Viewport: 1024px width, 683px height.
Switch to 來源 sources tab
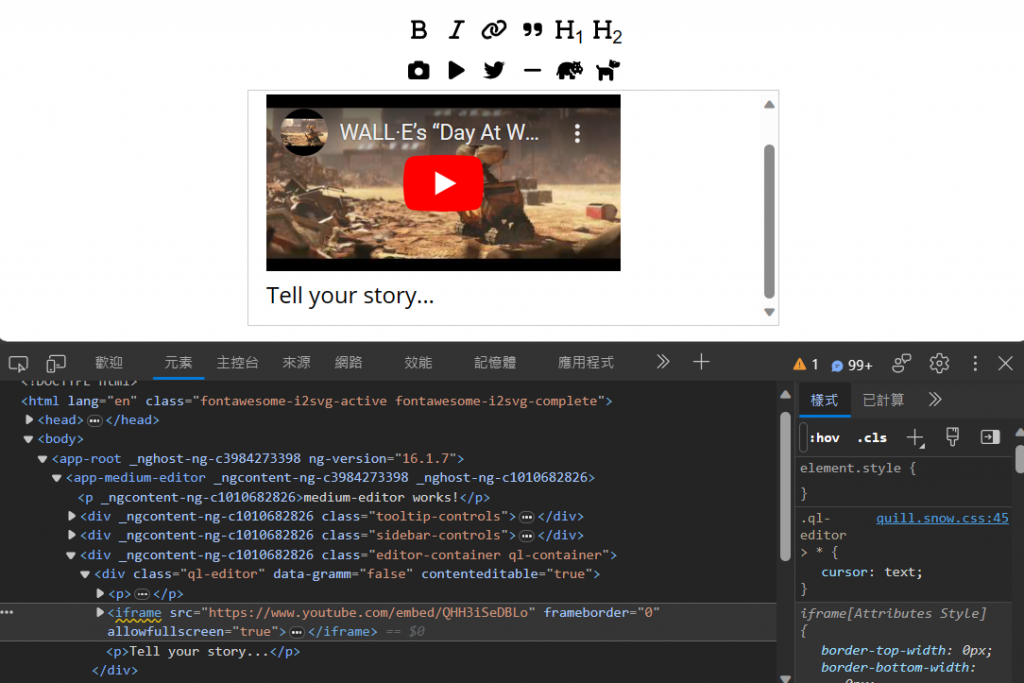coord(296,362)
